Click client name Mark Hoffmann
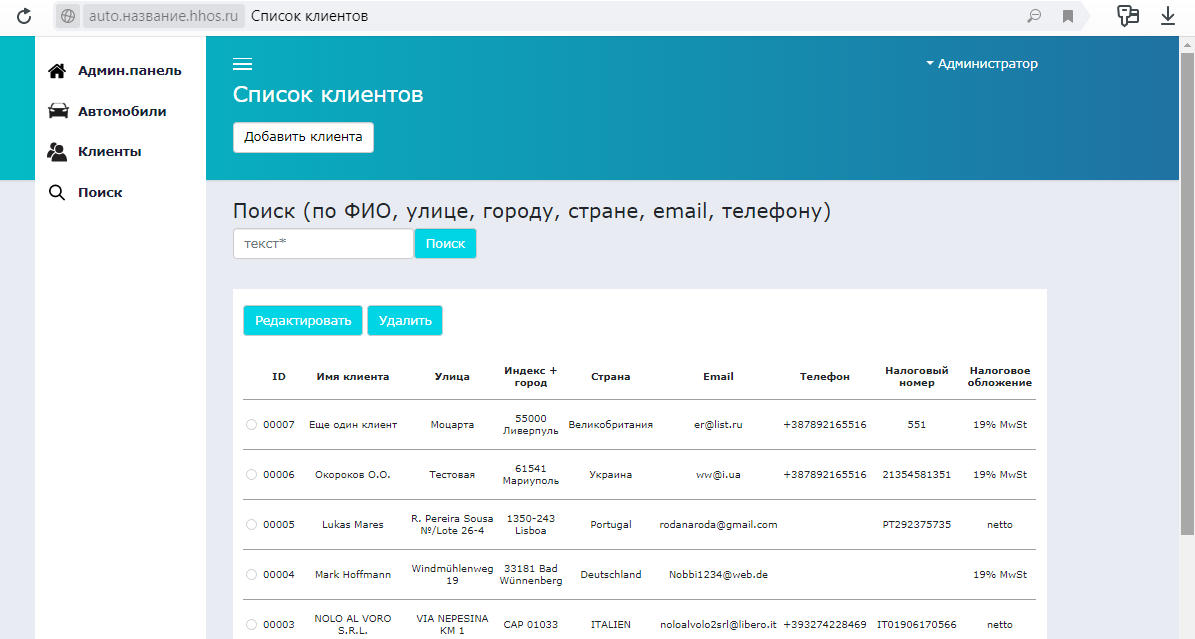This screenshot has width=1195, height=639. pyautogui.click(x=353, y=574)
